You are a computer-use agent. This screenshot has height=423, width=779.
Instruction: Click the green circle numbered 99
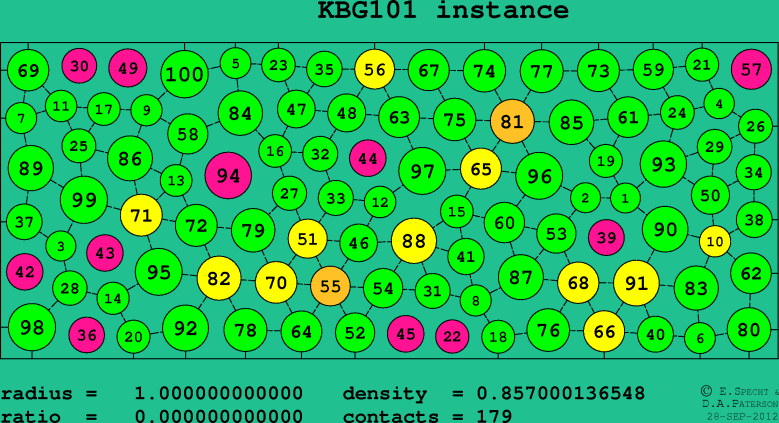84,200
